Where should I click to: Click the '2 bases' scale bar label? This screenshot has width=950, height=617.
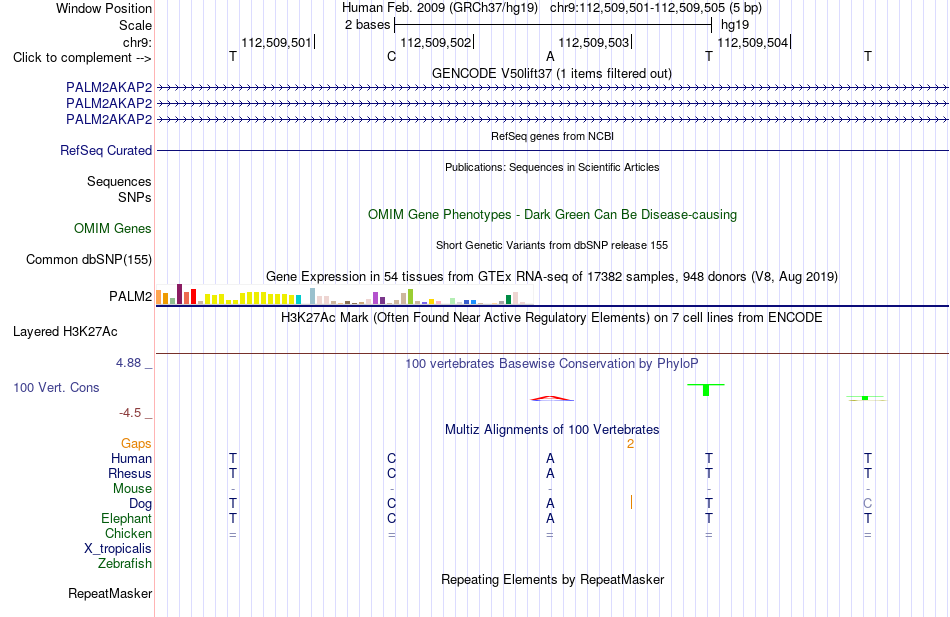367,25
